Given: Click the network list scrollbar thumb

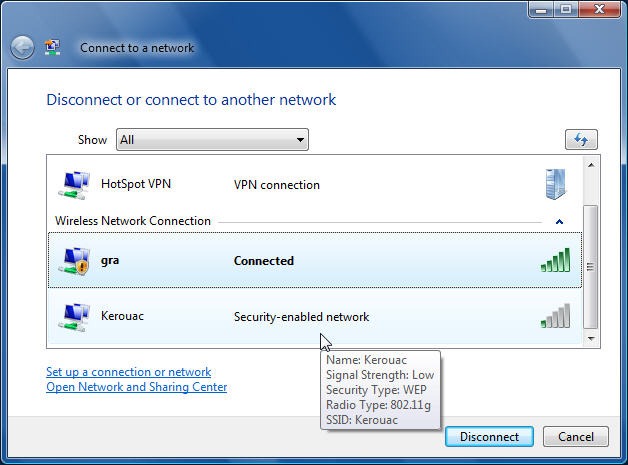Looking at the screenshot, I should point(591,267).
